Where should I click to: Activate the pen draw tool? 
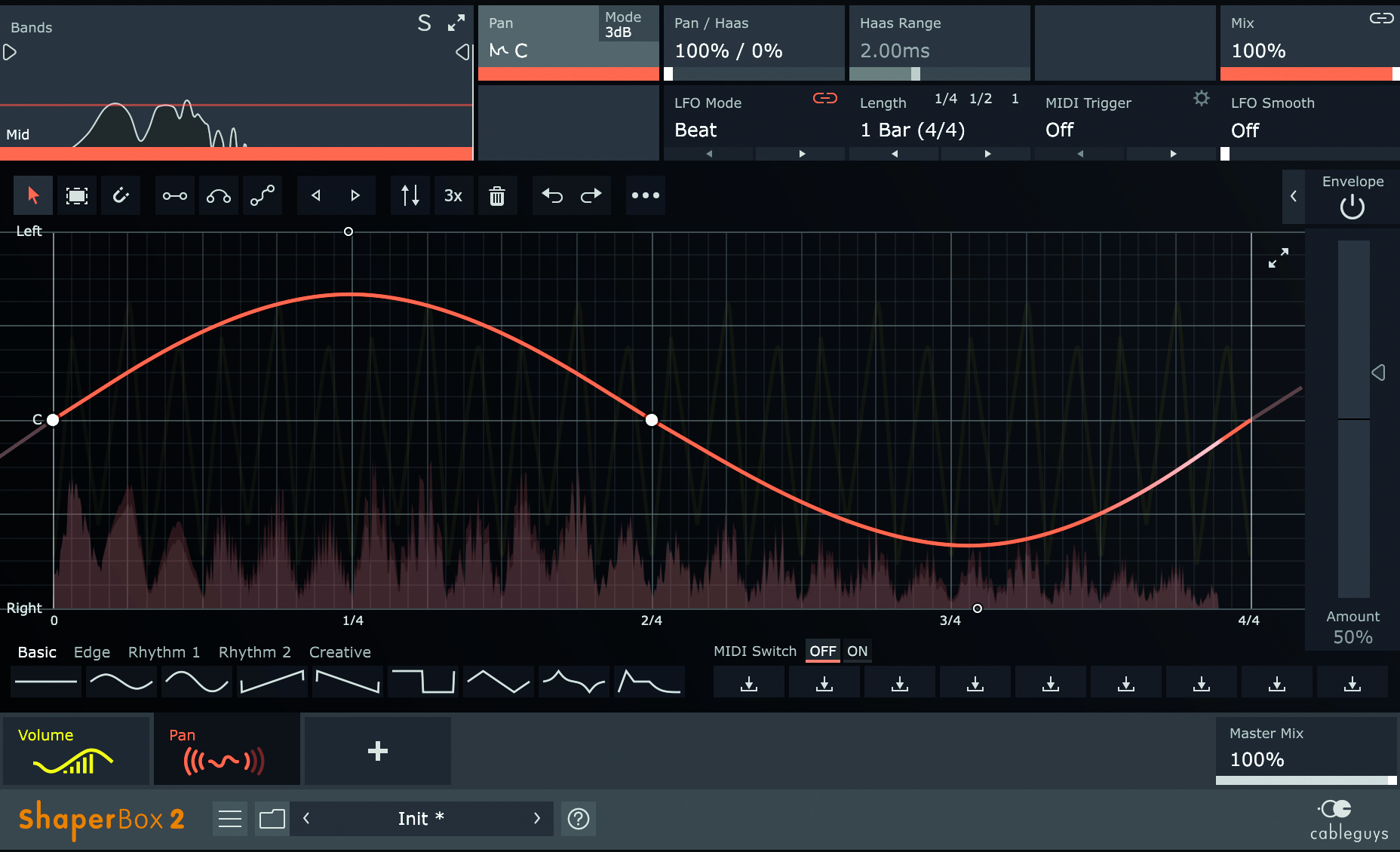(x=121, y=196)
